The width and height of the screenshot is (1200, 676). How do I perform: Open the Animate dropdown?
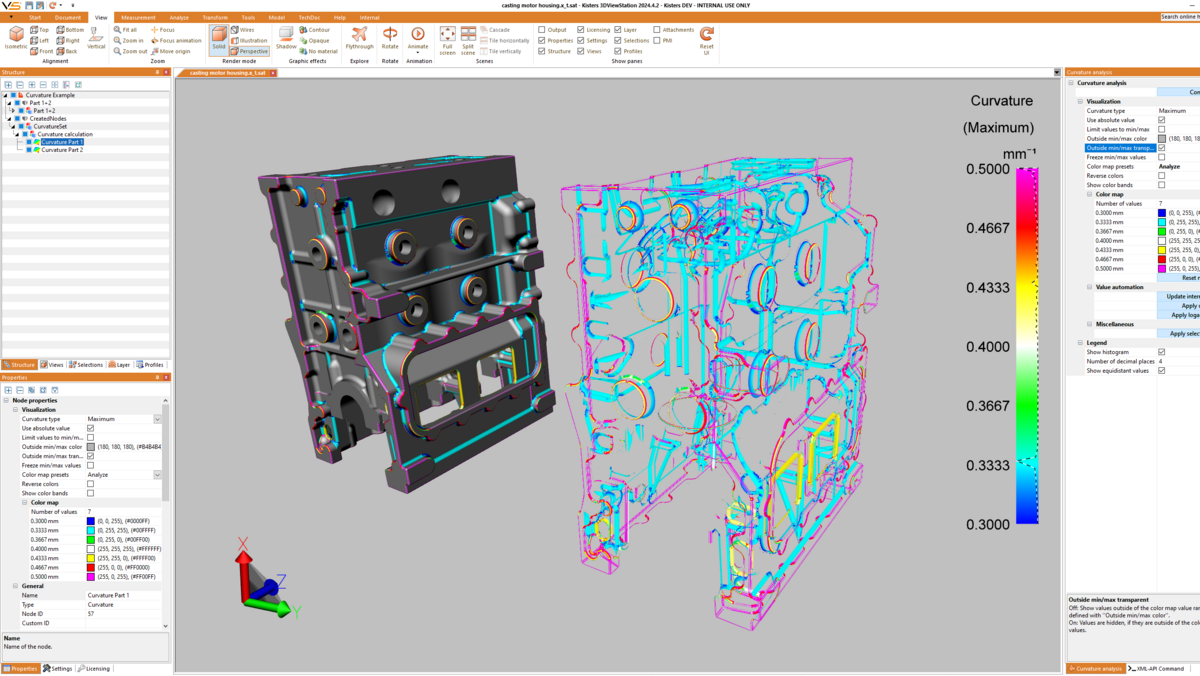click(x=418, y=52)
